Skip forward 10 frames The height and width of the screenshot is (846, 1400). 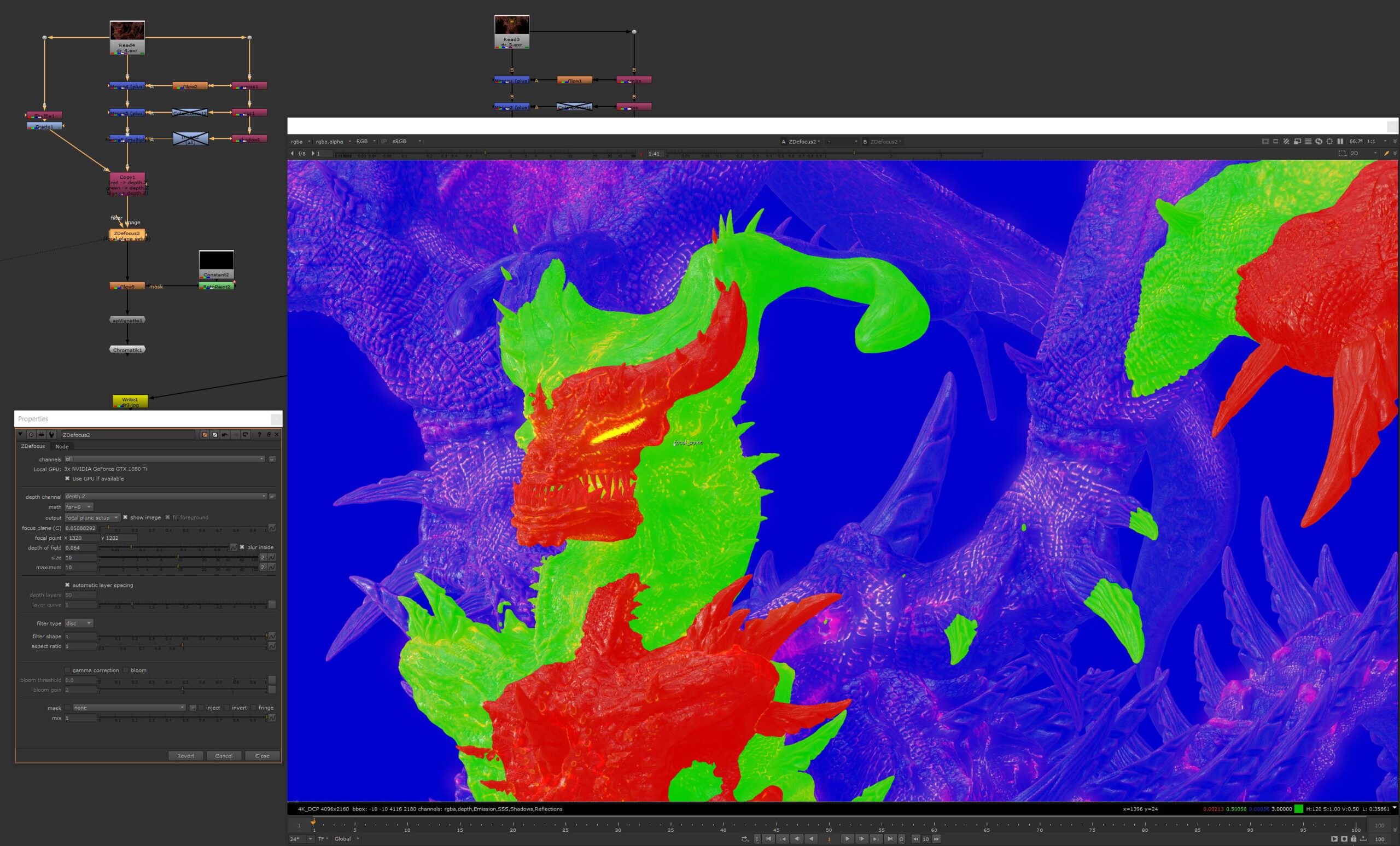tap(936, 838)
